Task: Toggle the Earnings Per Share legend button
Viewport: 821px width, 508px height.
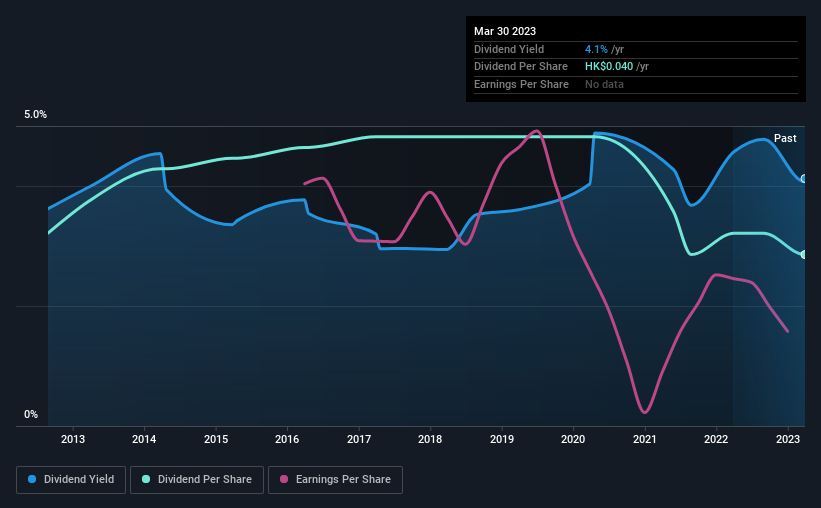Action: (335, 480)
